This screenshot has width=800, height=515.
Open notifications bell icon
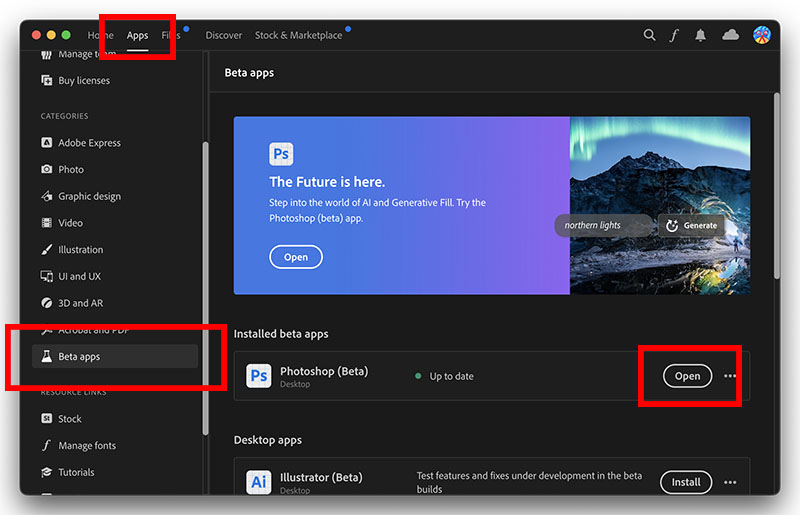point(701,35)
